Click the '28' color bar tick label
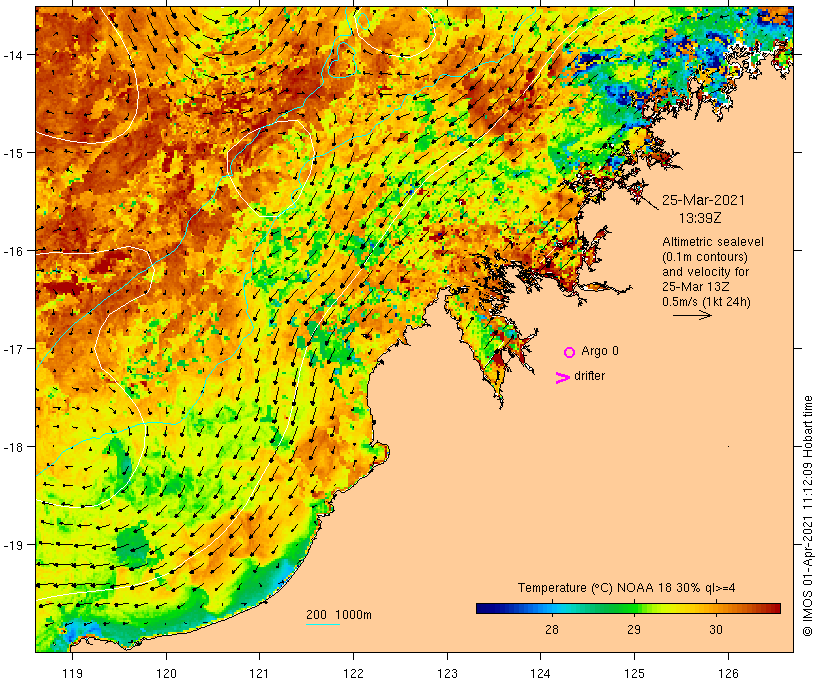This screenshot has width=820, height=680. click(552, 630)
